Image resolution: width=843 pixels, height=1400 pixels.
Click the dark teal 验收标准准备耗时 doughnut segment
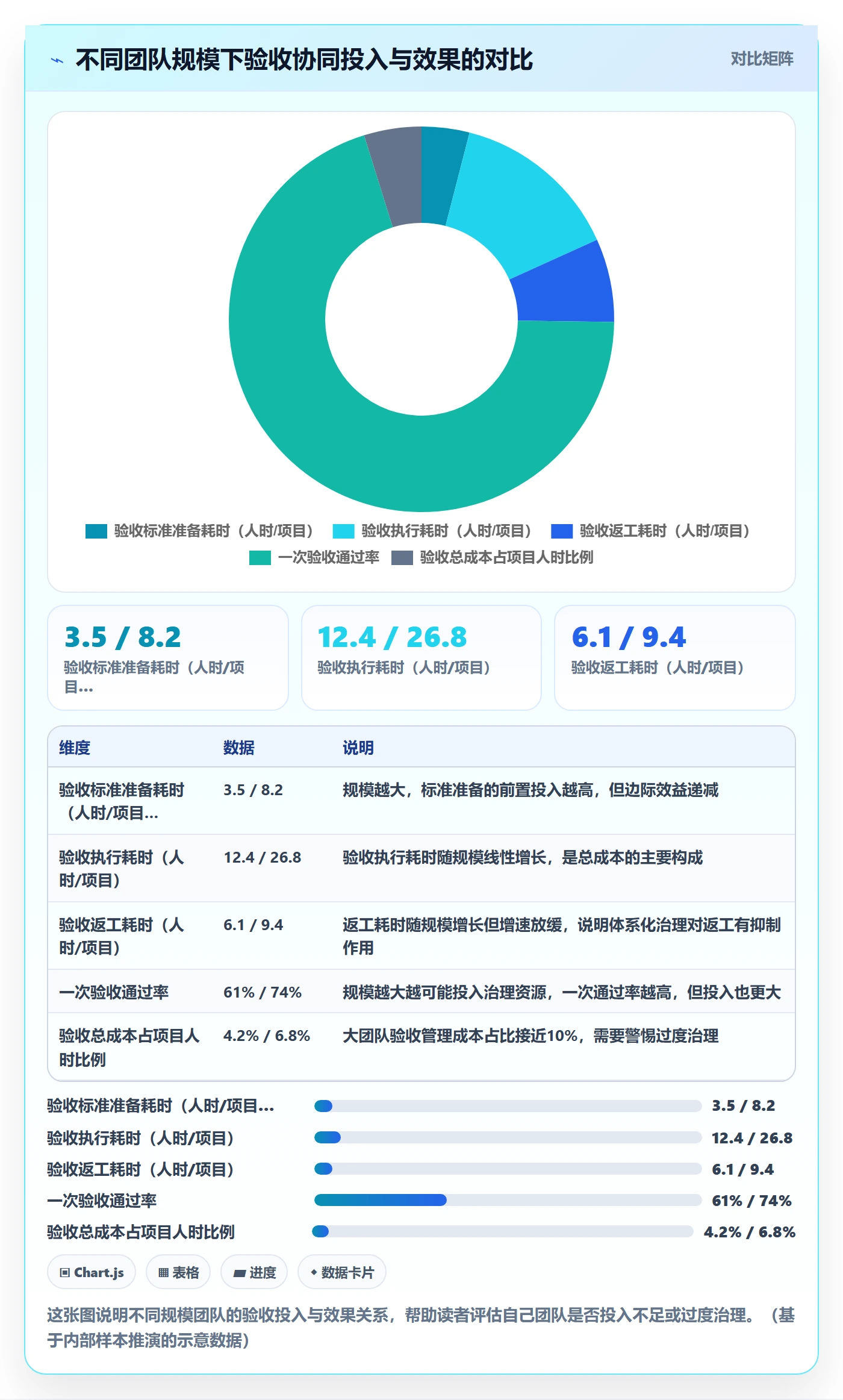coord(441,175)
